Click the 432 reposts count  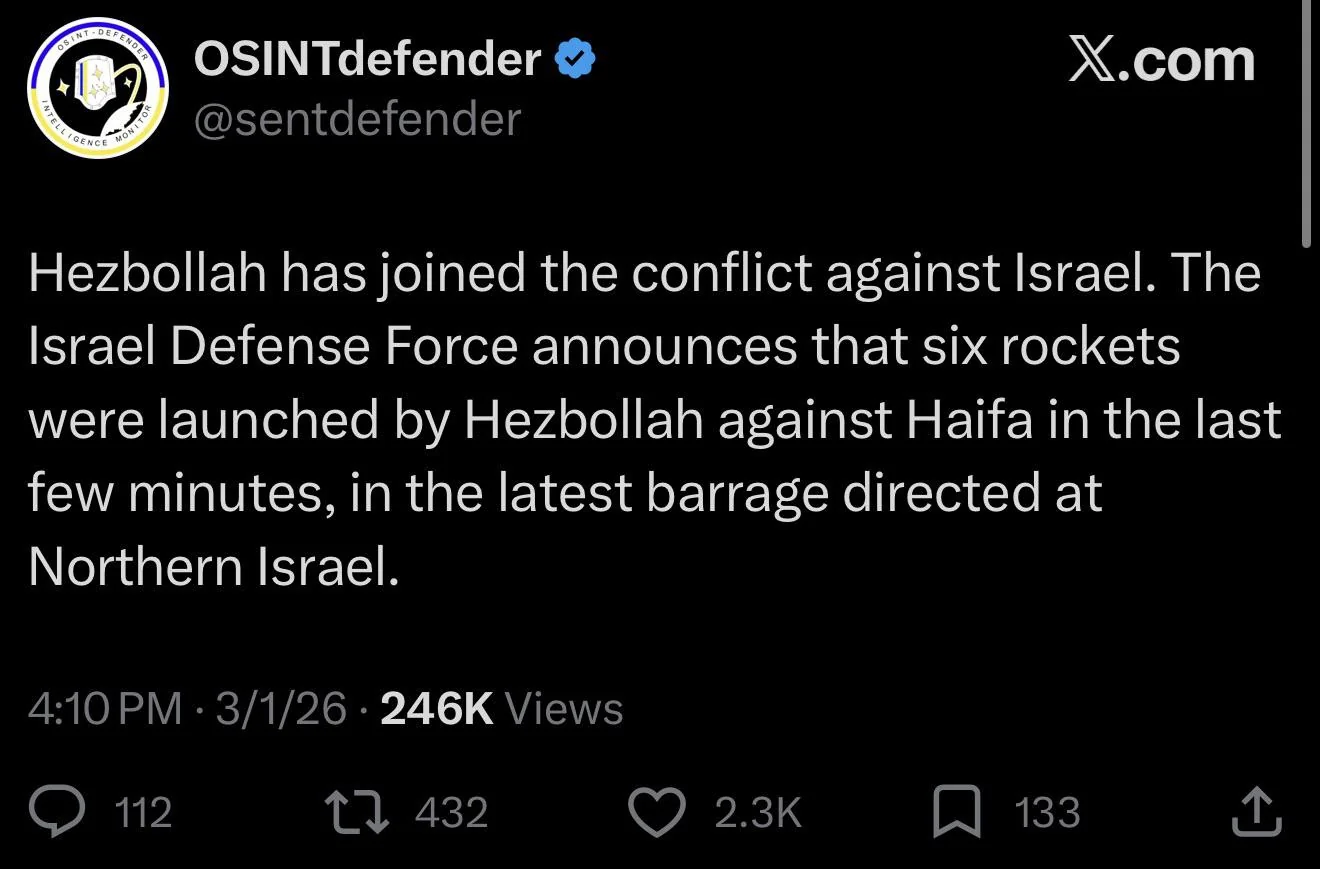(x=452, y=812)
